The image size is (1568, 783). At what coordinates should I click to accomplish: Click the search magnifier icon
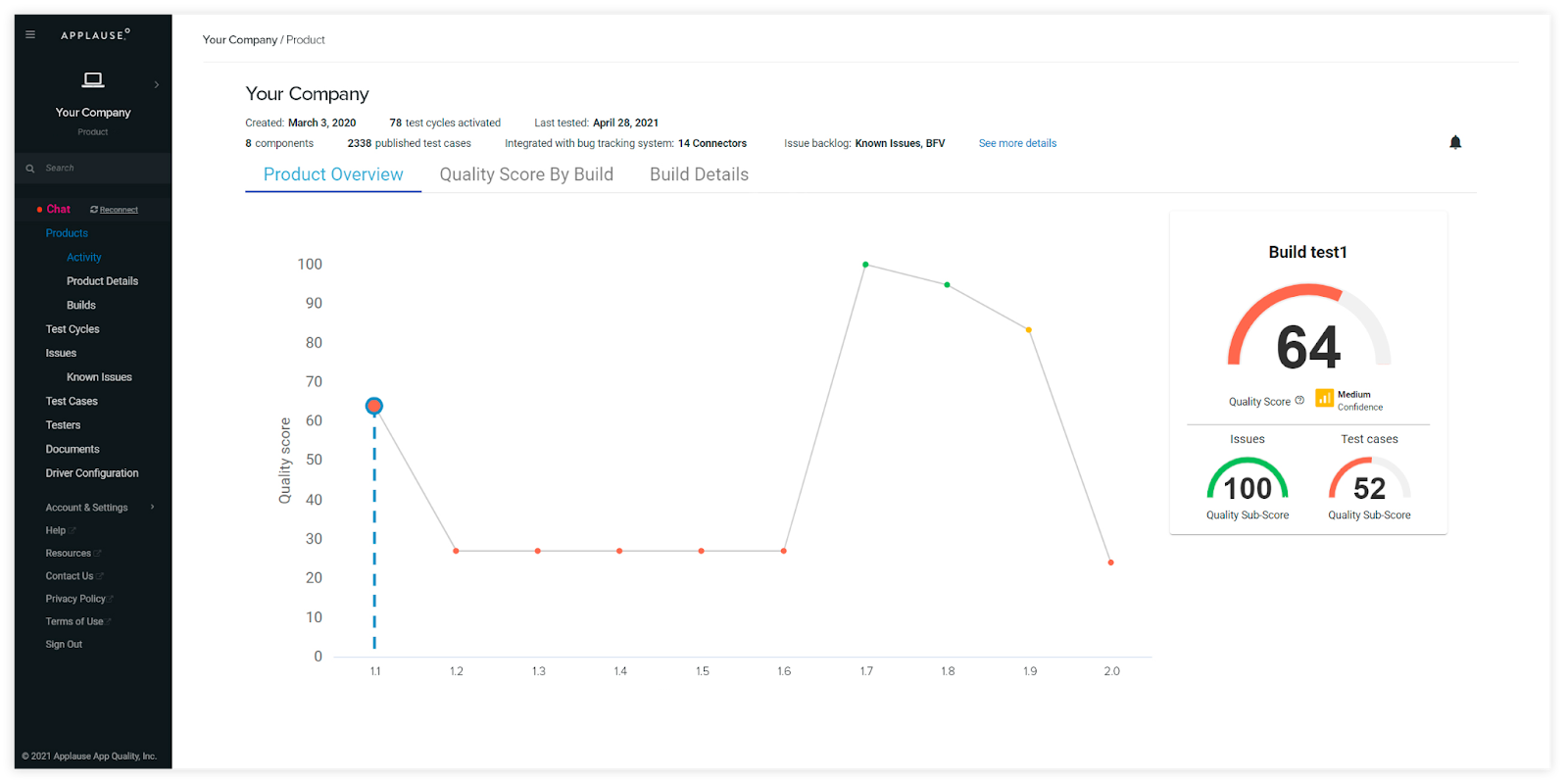[x=30, y=169]
